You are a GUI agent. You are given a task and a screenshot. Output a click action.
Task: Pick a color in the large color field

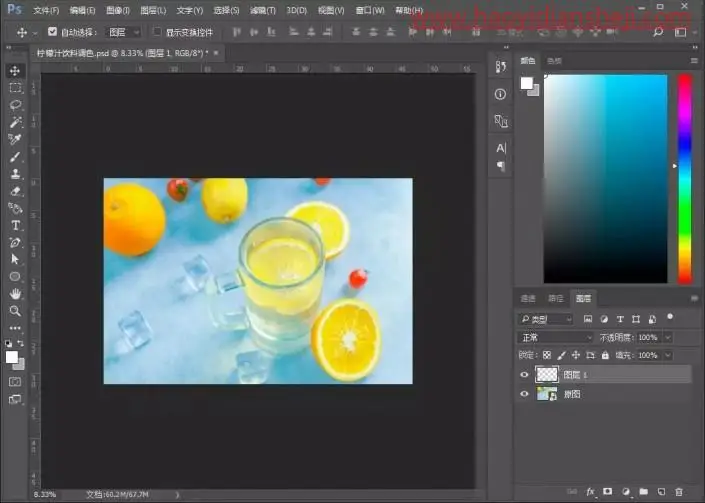(605, 179)
